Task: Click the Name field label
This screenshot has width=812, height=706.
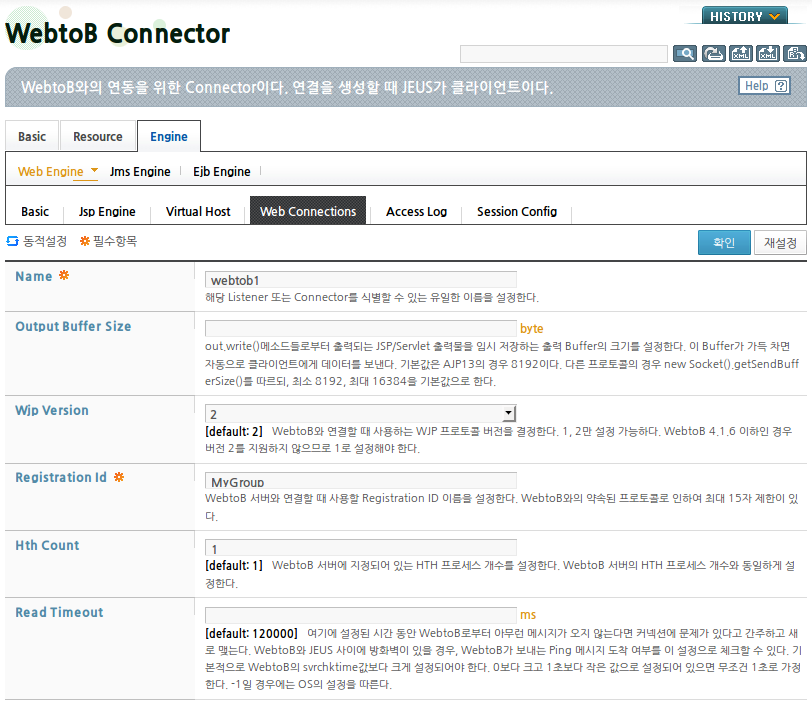Action: point(34,276)
